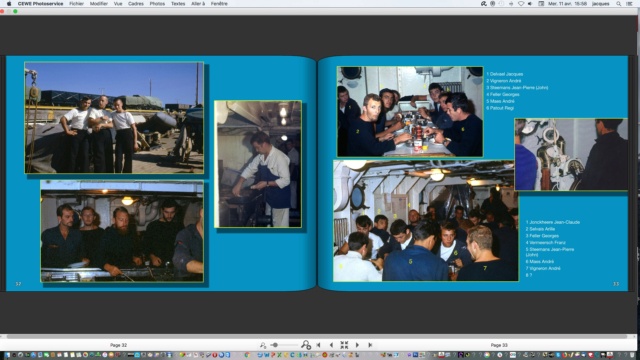Click the fit-to-screen arrows icon
The height and width of the screenshot is (360, 640).
coord(344,345)
